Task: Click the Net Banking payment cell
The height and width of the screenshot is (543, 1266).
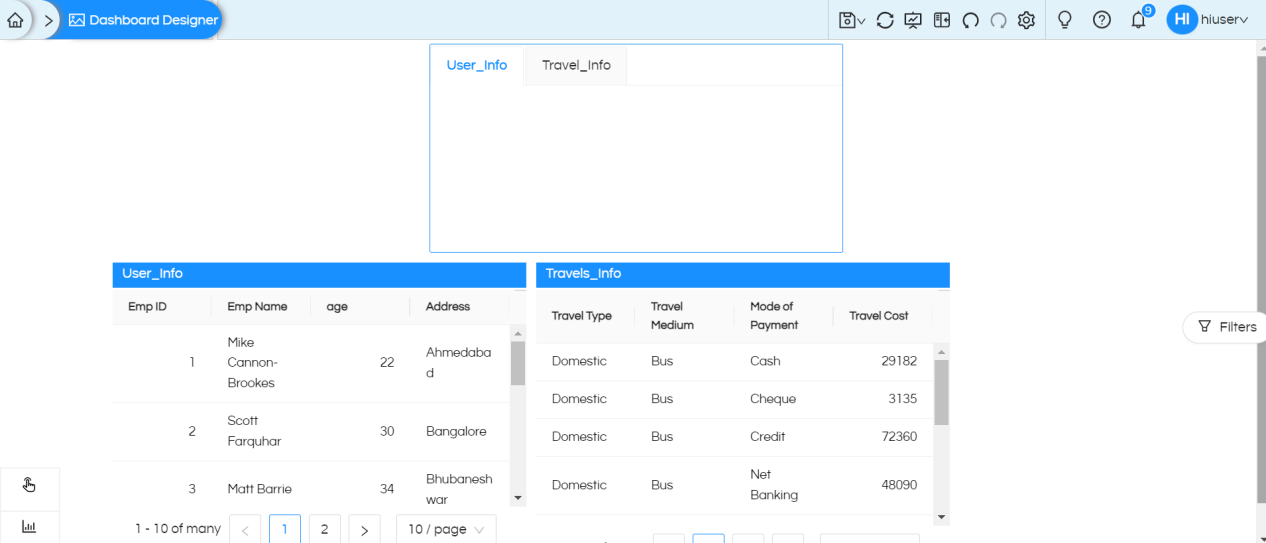Action: [783, 485]
